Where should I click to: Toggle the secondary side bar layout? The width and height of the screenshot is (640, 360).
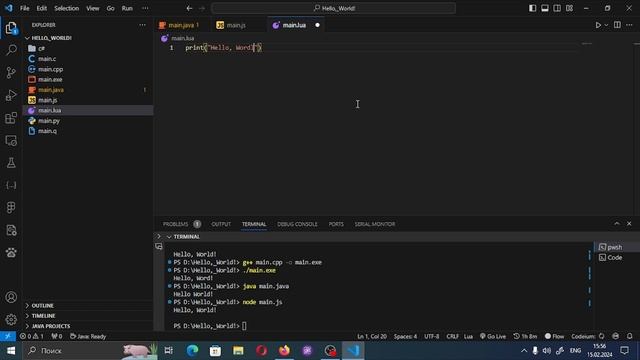pyautogui.click(x=557, y=8)
